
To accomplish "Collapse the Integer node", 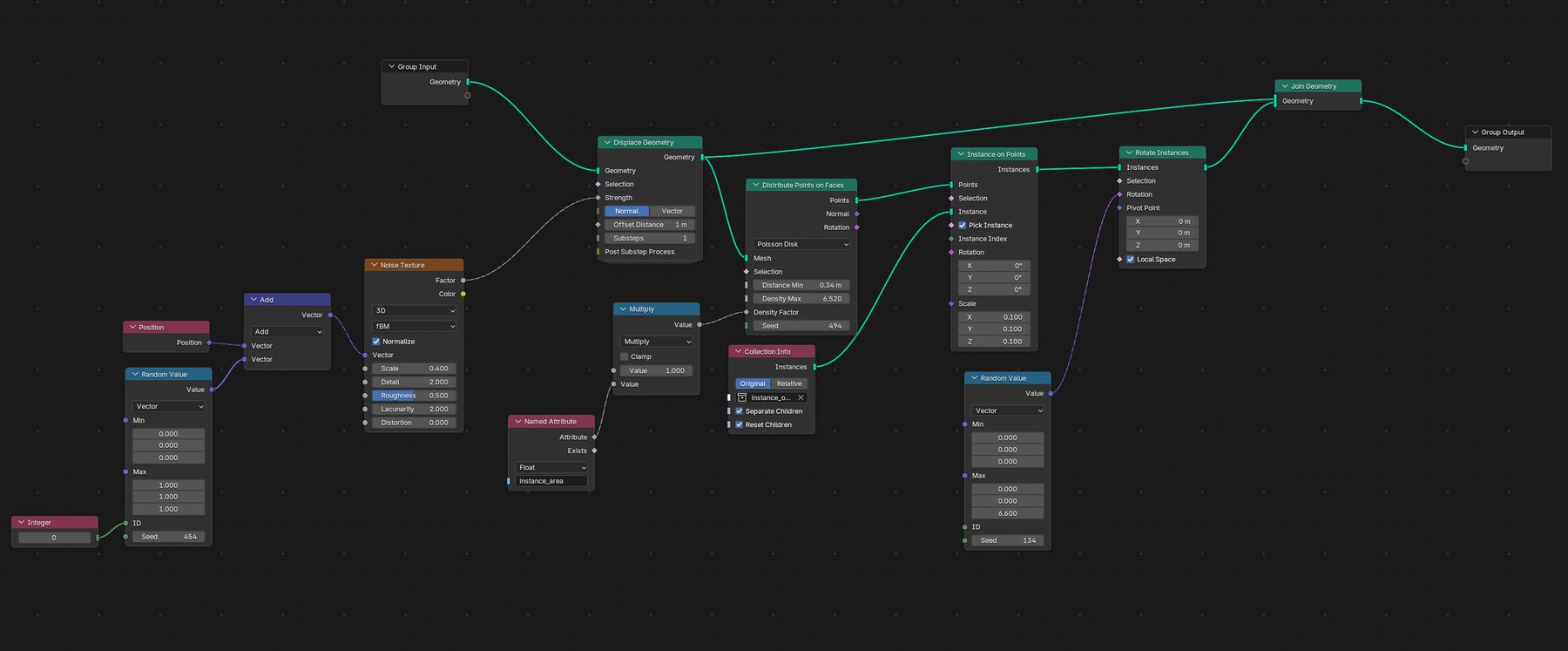I will point(21,523).
